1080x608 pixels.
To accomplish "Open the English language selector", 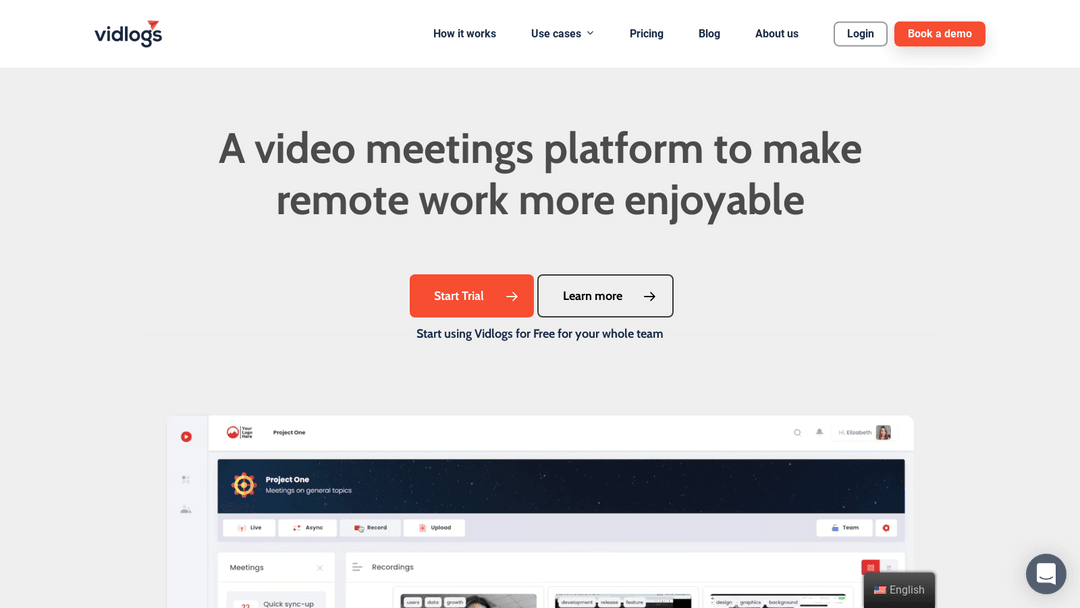I will [899, 590].
